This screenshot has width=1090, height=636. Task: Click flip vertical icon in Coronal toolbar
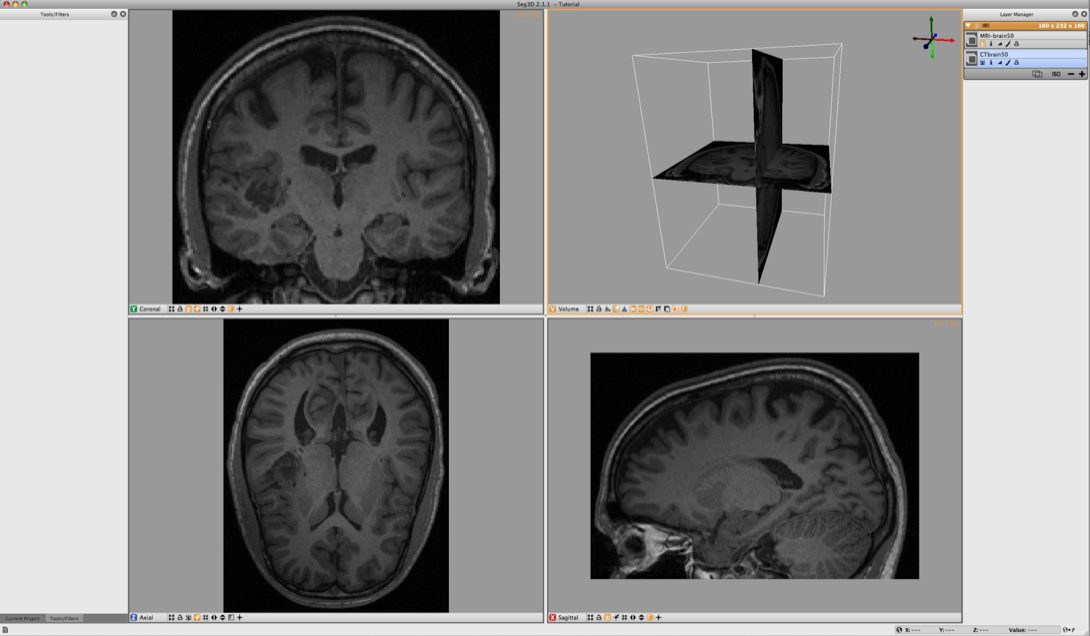tap(222, 309)
